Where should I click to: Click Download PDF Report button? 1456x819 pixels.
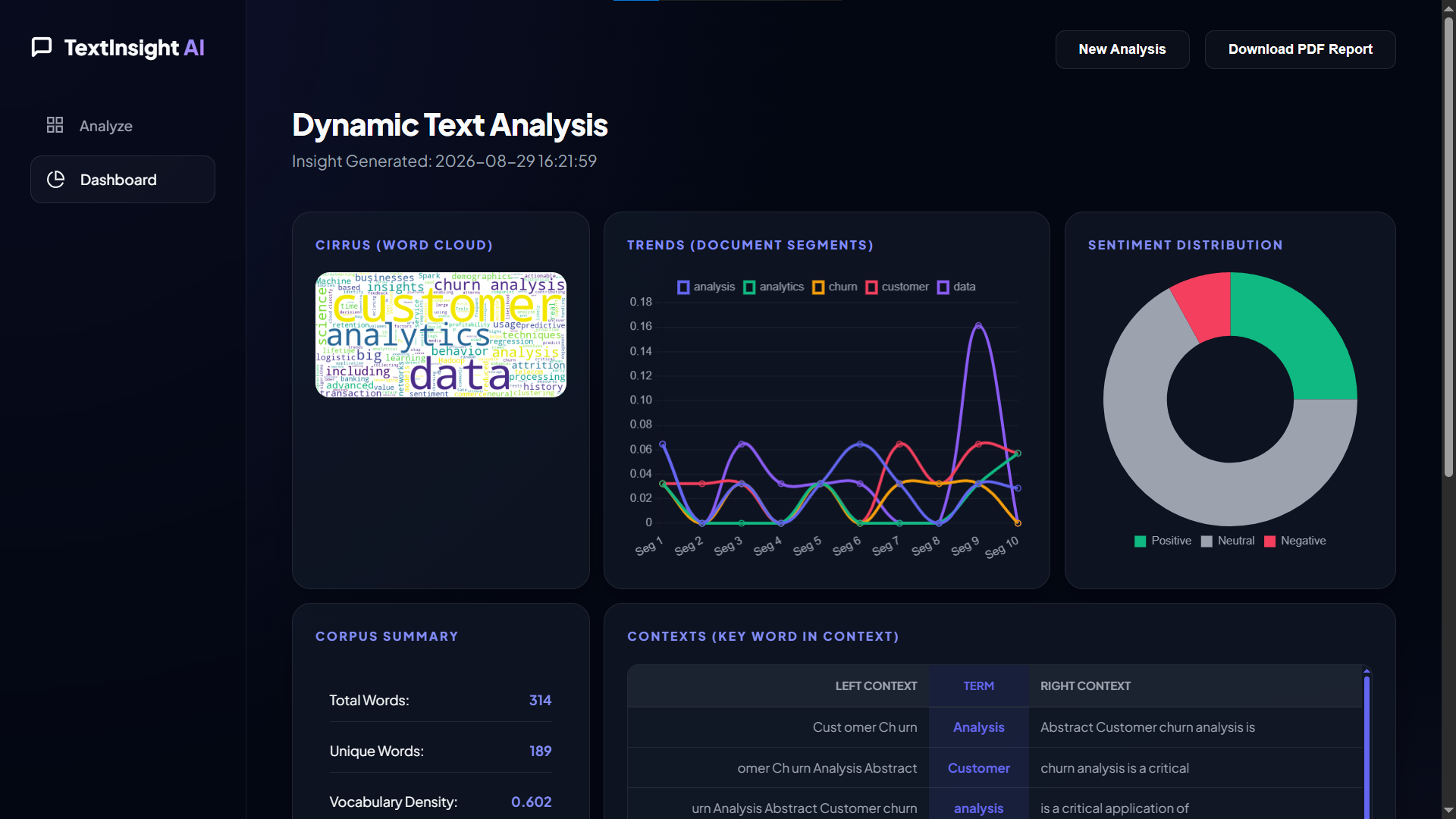tap(1300, 49)
